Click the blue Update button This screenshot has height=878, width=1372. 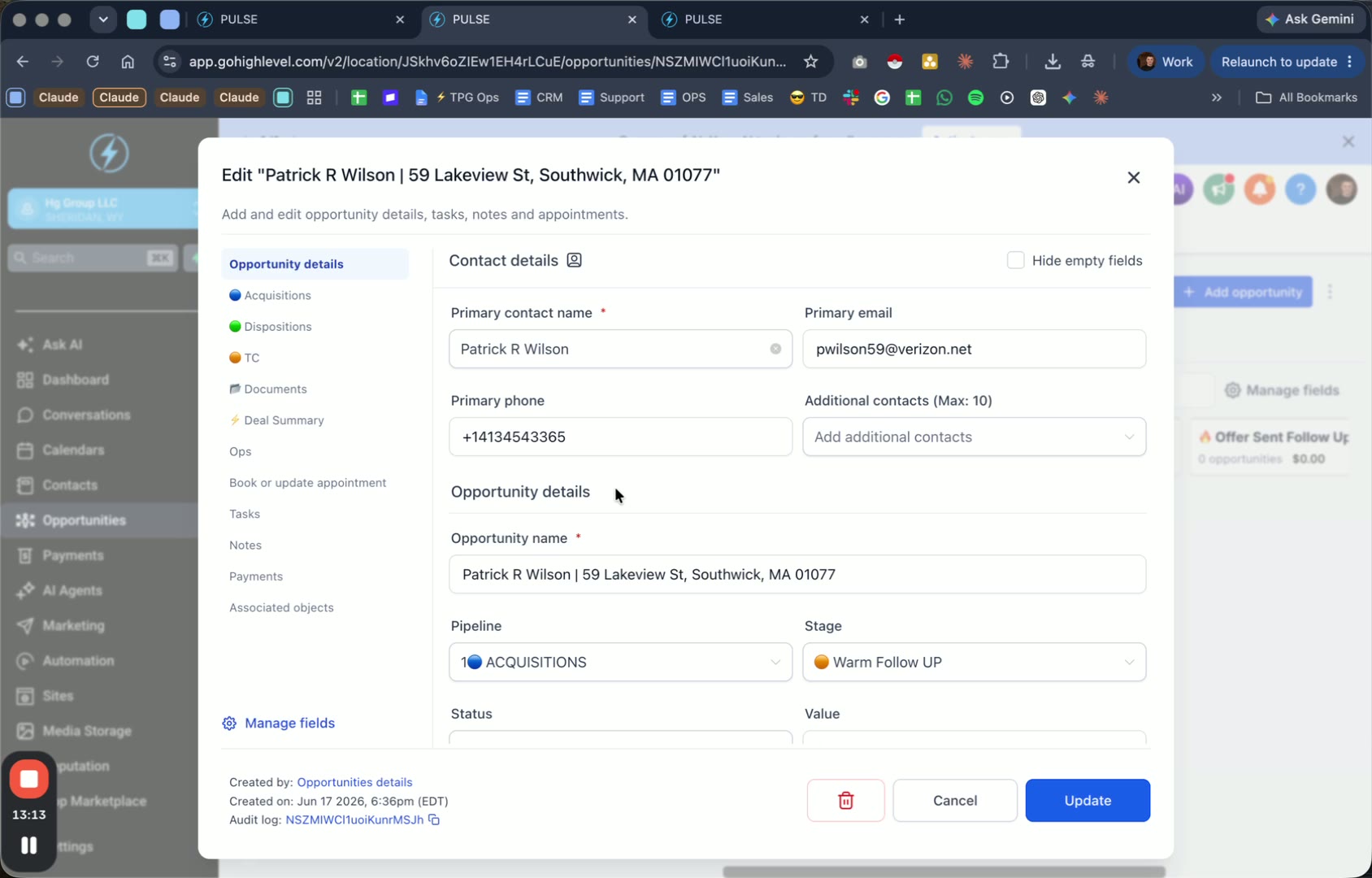[x=1088, y=800]
